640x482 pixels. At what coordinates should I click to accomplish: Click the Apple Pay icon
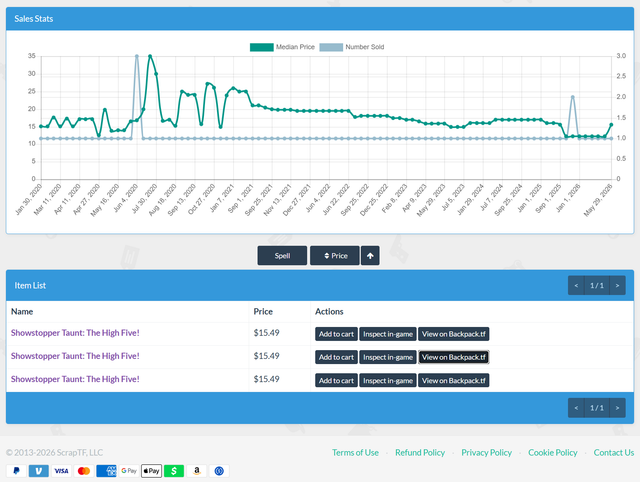[151, 471]
